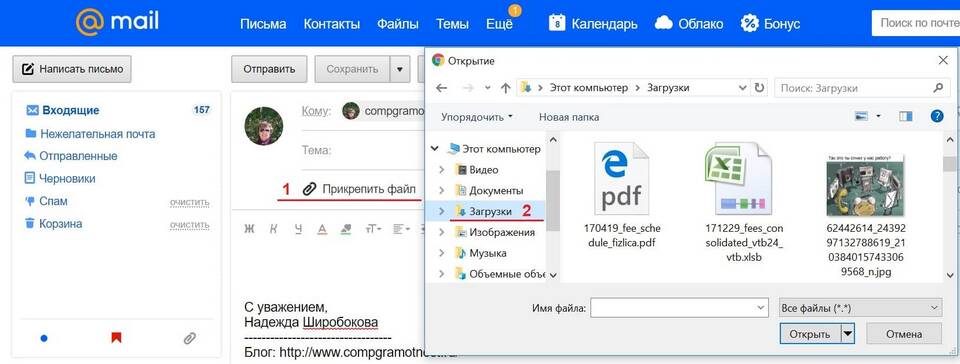Go up one folder level
Screen dimensions: 960x364
505,88
